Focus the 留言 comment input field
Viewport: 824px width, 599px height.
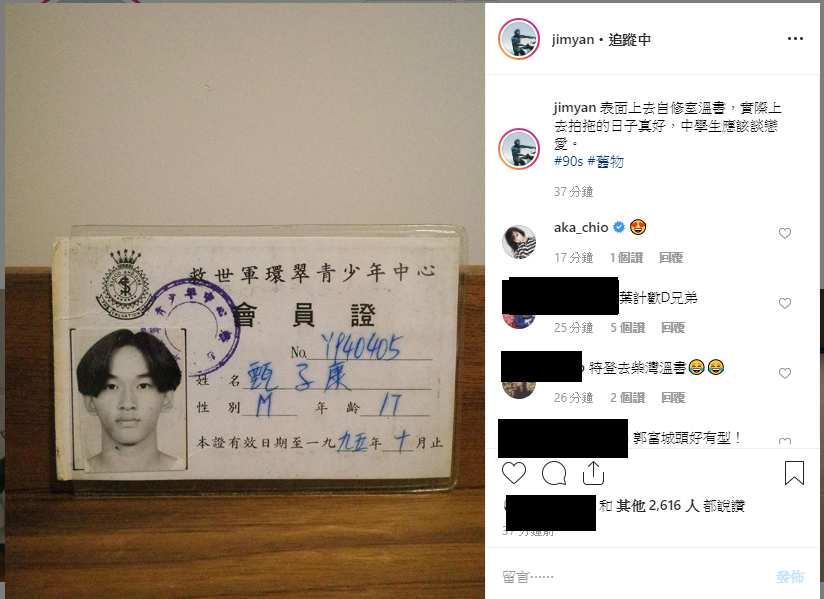631,576
